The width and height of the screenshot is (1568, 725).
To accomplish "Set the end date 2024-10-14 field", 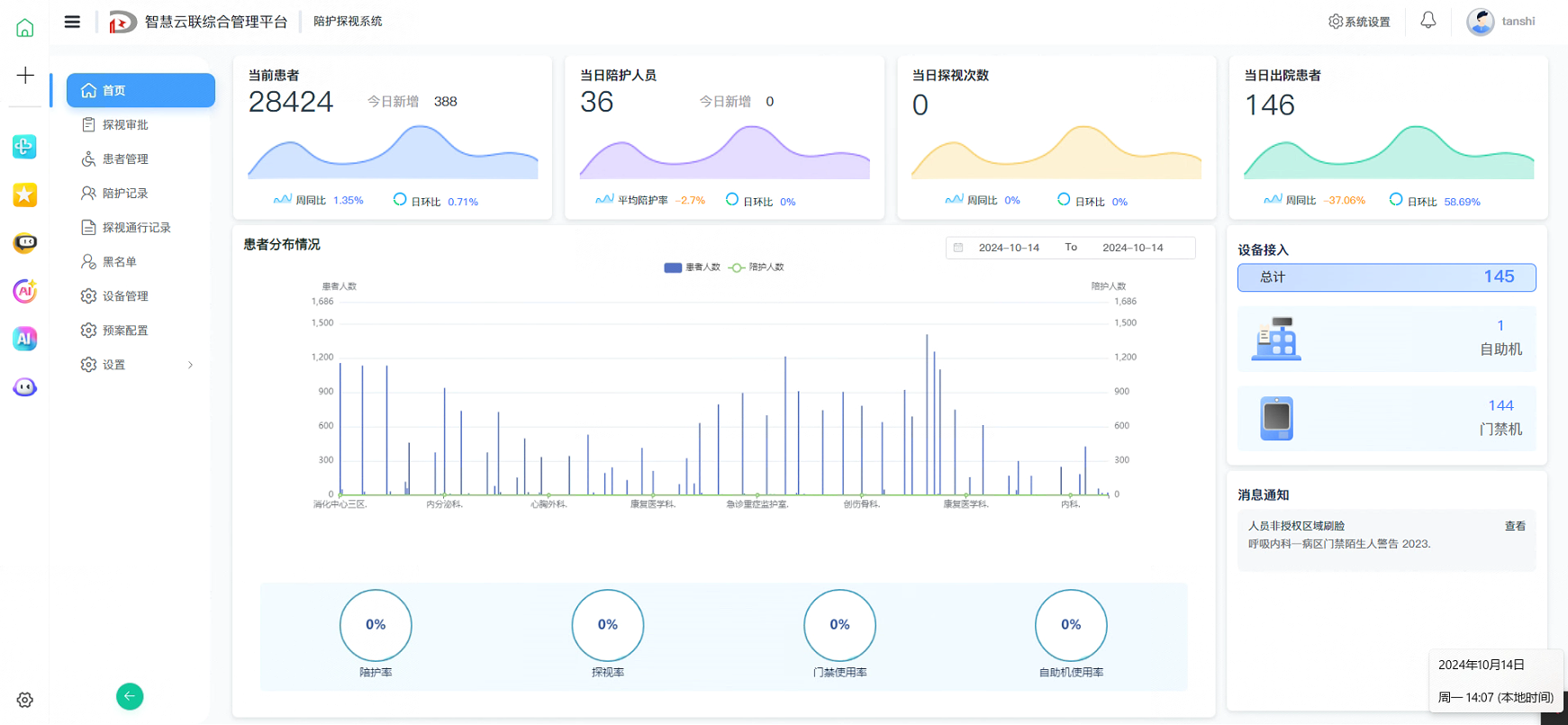I will [1133, 248].
